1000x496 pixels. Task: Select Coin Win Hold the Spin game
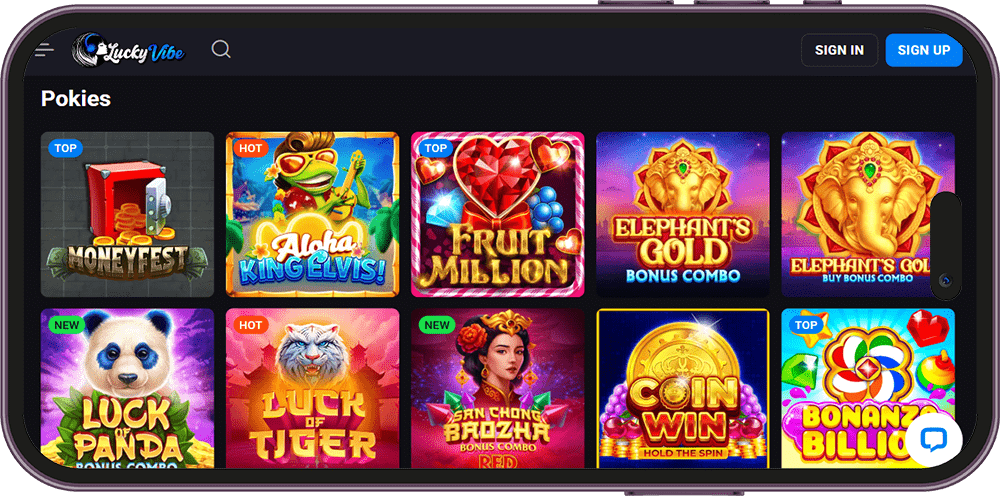click(x=683, y=388)
